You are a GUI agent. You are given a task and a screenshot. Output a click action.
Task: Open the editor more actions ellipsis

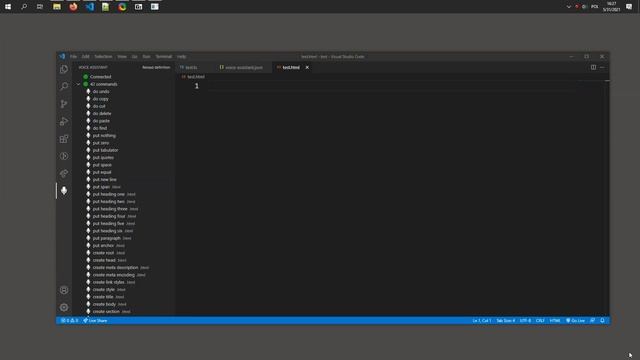602,67
